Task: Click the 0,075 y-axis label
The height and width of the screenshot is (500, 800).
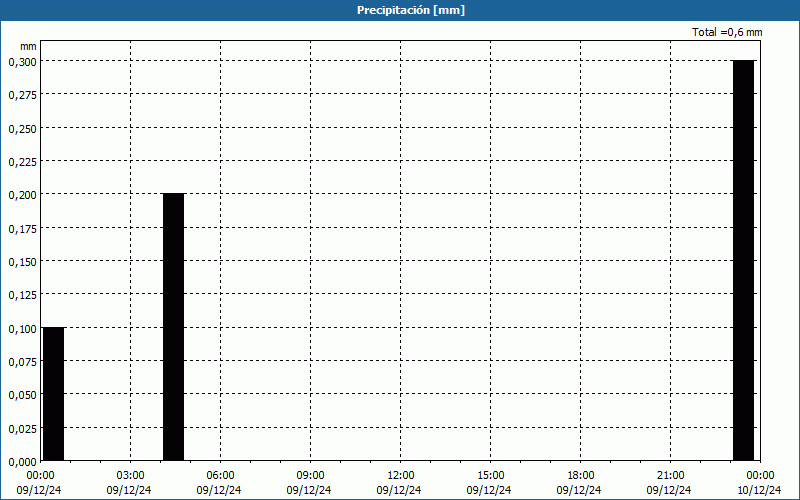Action: point(22,362)
